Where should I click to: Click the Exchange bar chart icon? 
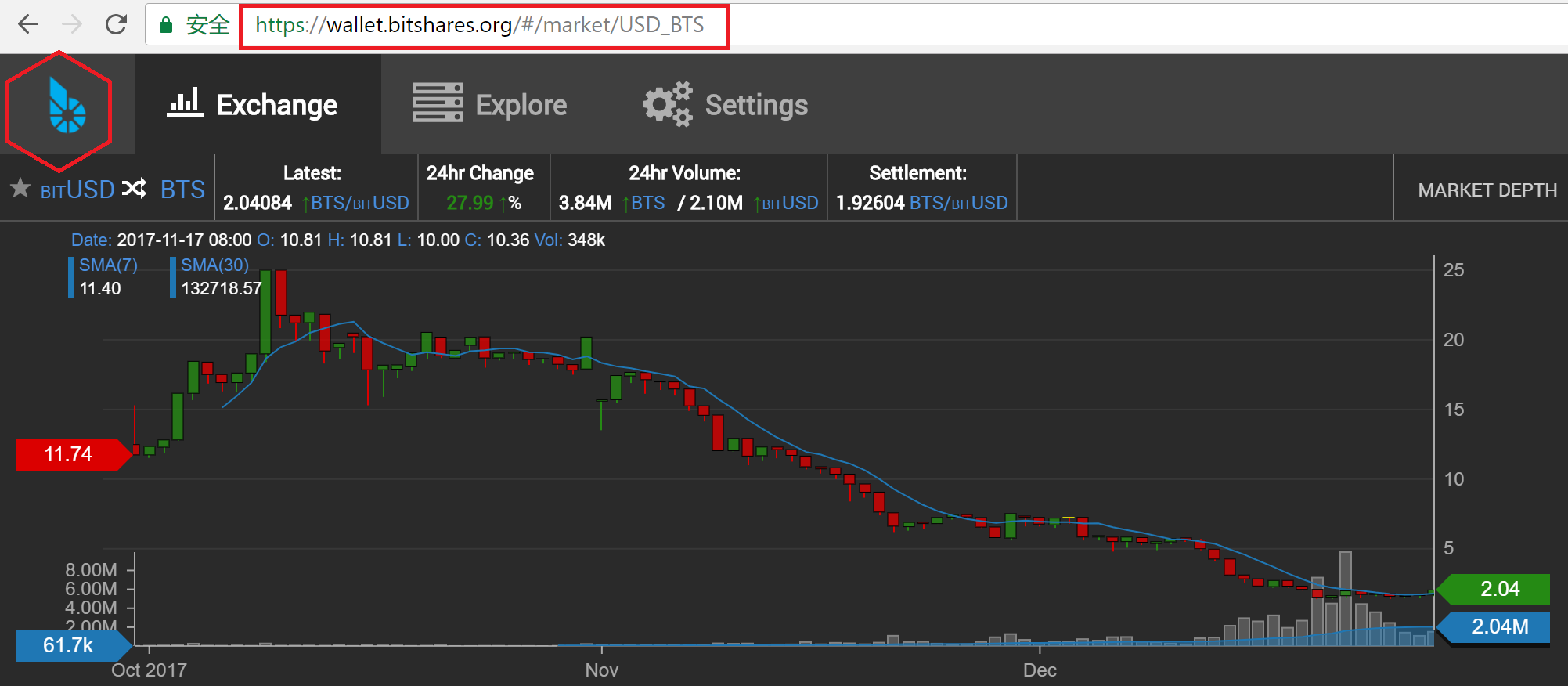click(x=186, y=103)
